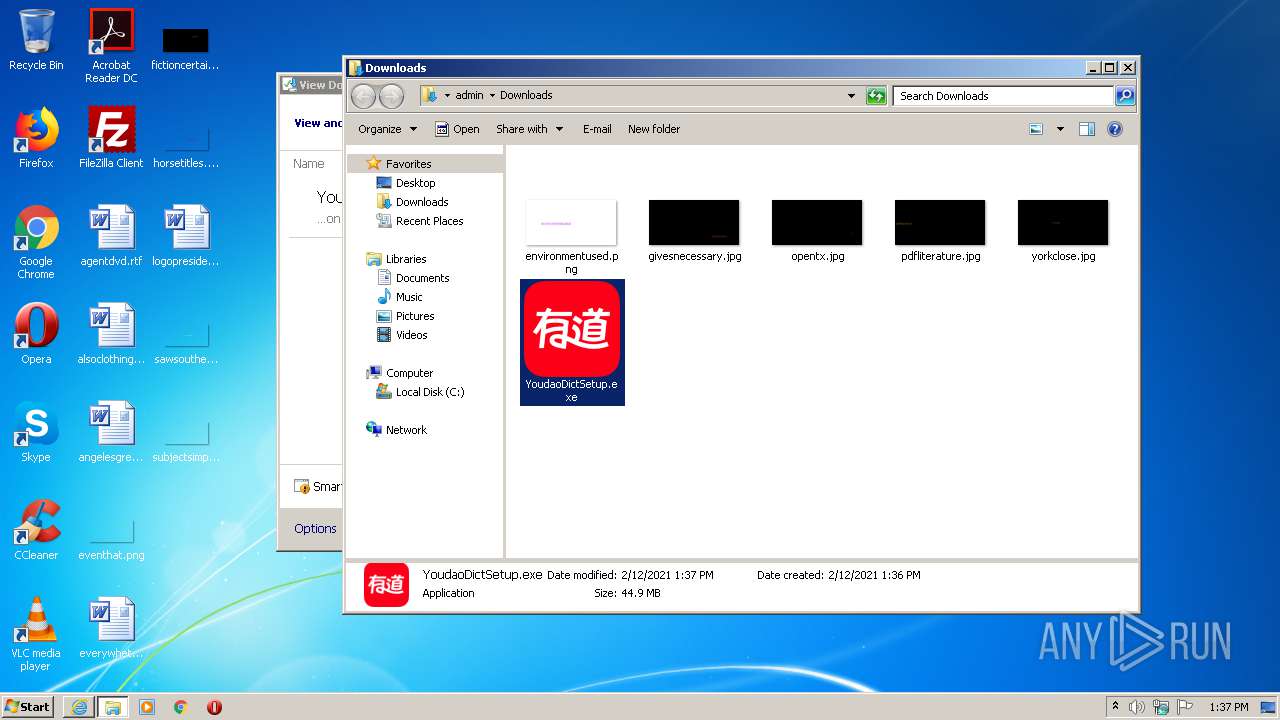Expand the views options dropdown arrow

[1060, 129]
